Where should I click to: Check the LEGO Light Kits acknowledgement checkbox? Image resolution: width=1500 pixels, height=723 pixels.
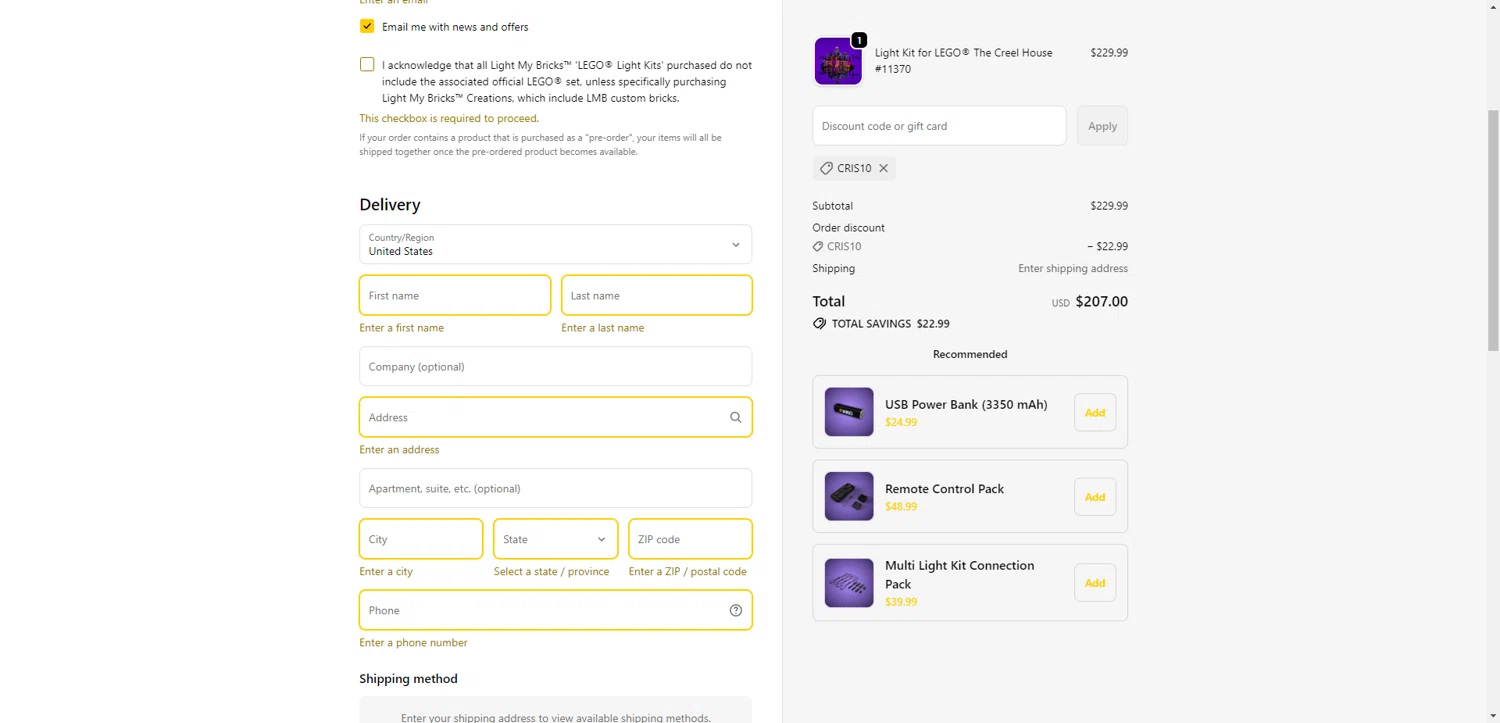(x=367, y=65)
